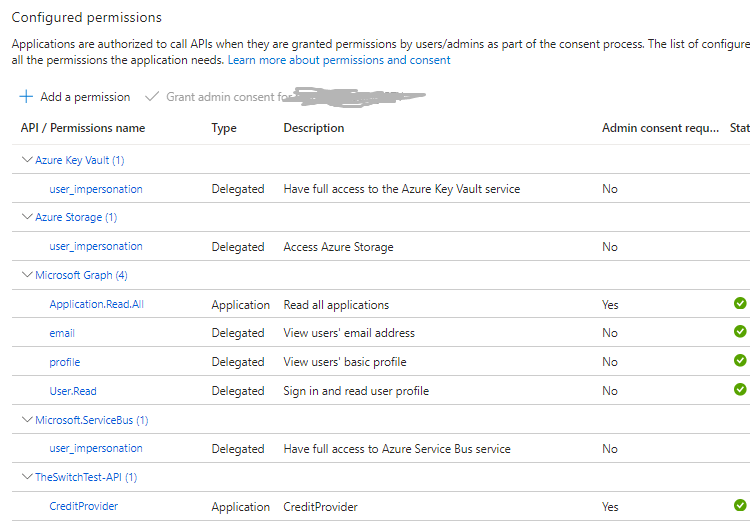
Task: Collapse the Azure Storage group chevron
Action: 27,216
